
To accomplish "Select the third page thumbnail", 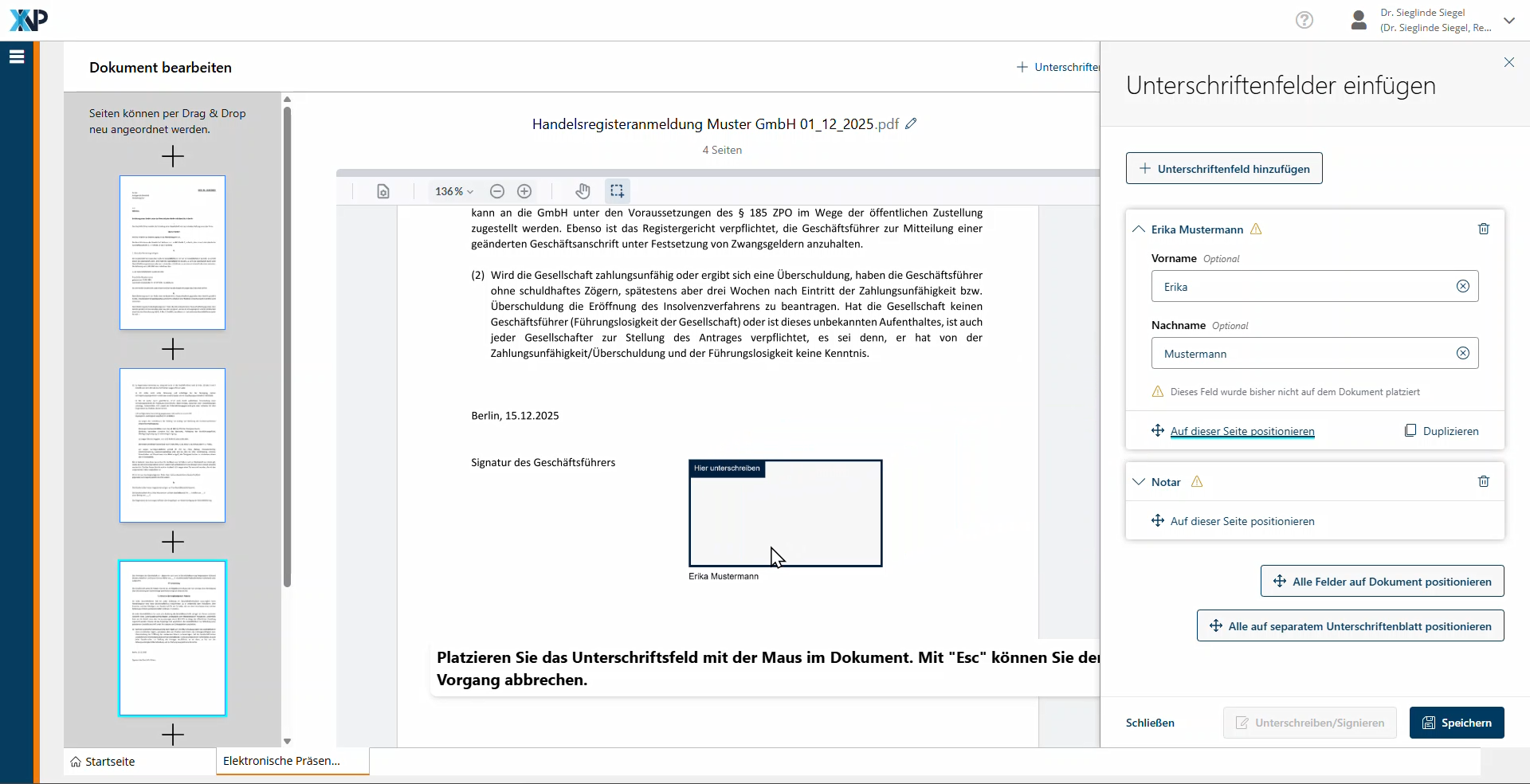I will (172, 637).
